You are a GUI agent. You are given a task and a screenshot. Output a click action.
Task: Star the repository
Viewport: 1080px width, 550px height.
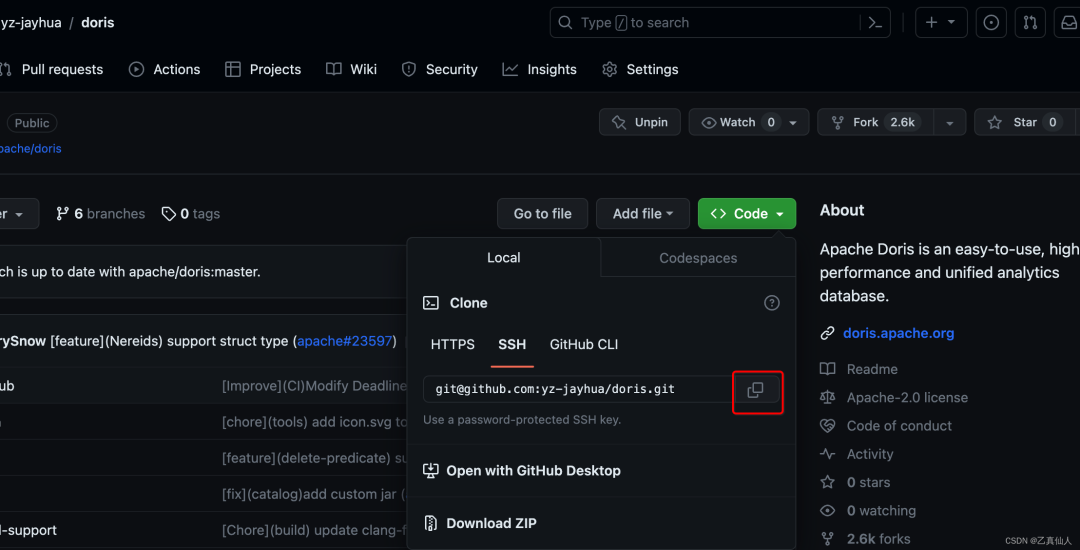pyautogui.click(x=1024, y=123)
